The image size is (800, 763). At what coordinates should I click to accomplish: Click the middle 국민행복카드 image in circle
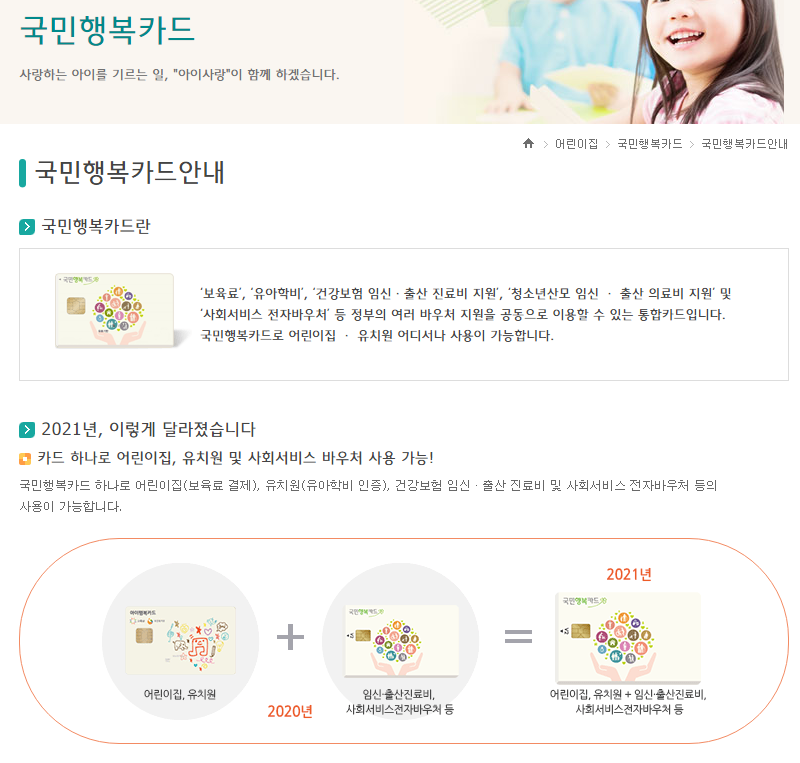click(x=402, y=642)
